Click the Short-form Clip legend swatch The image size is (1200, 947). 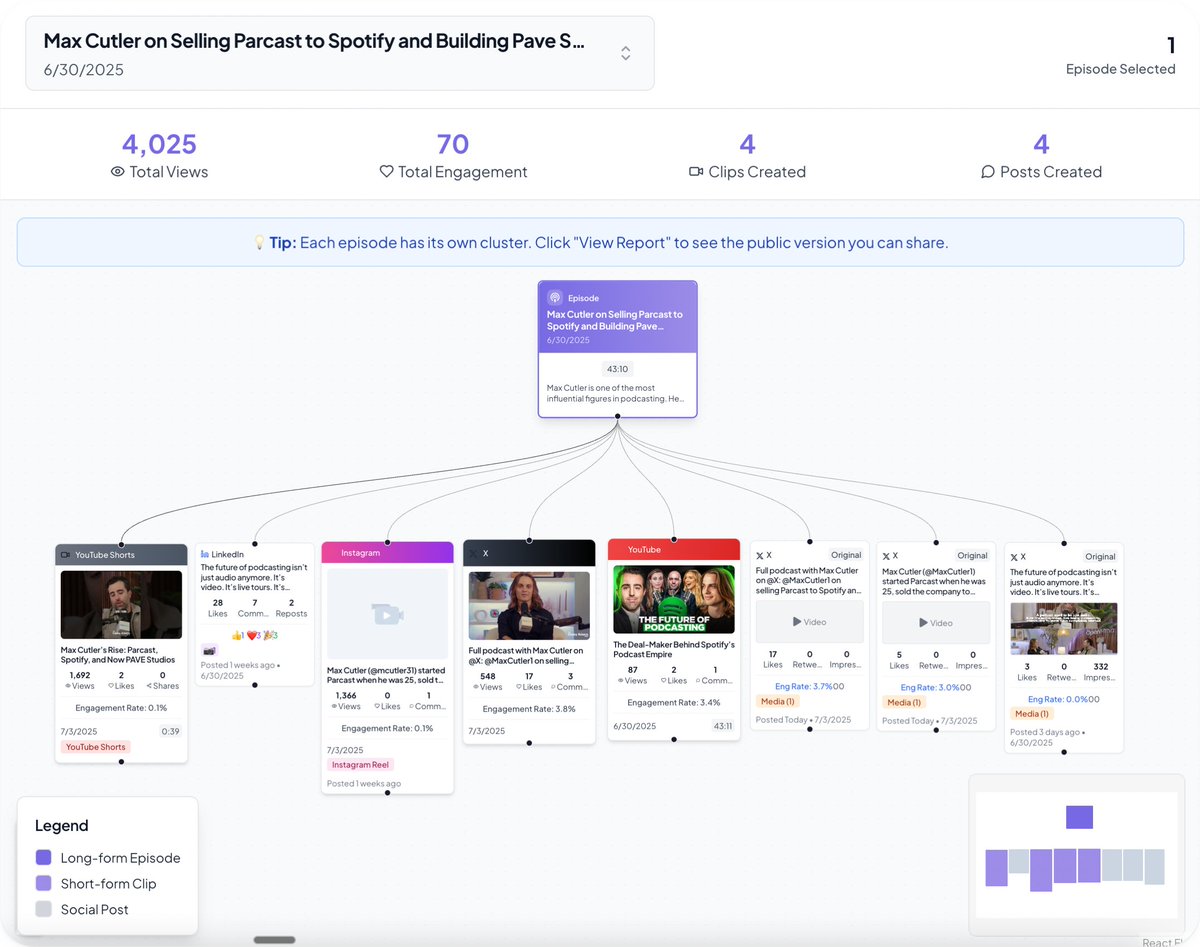coord(43,884)
